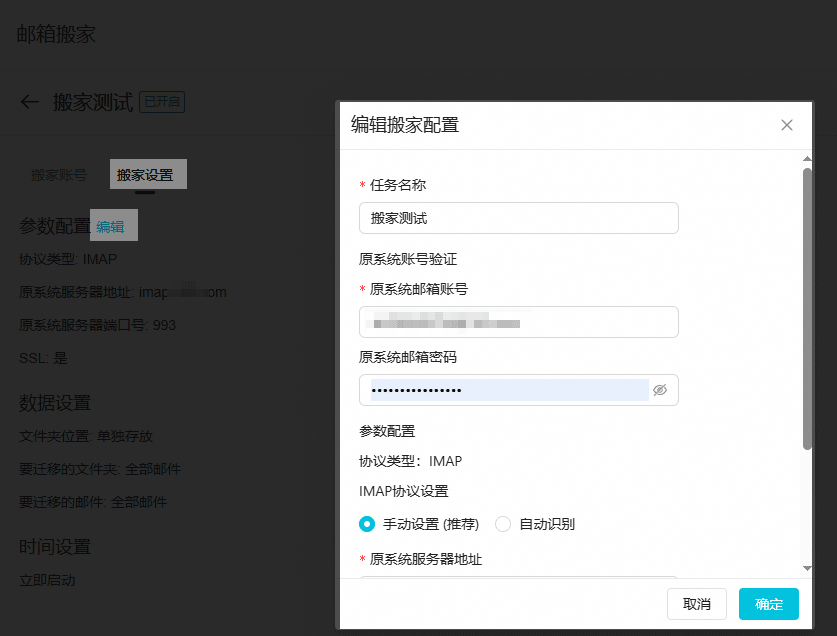Focus the 原系统邮箱账号 input field
Viewport: 837px width, 636px height.
[x=518, y=322]
